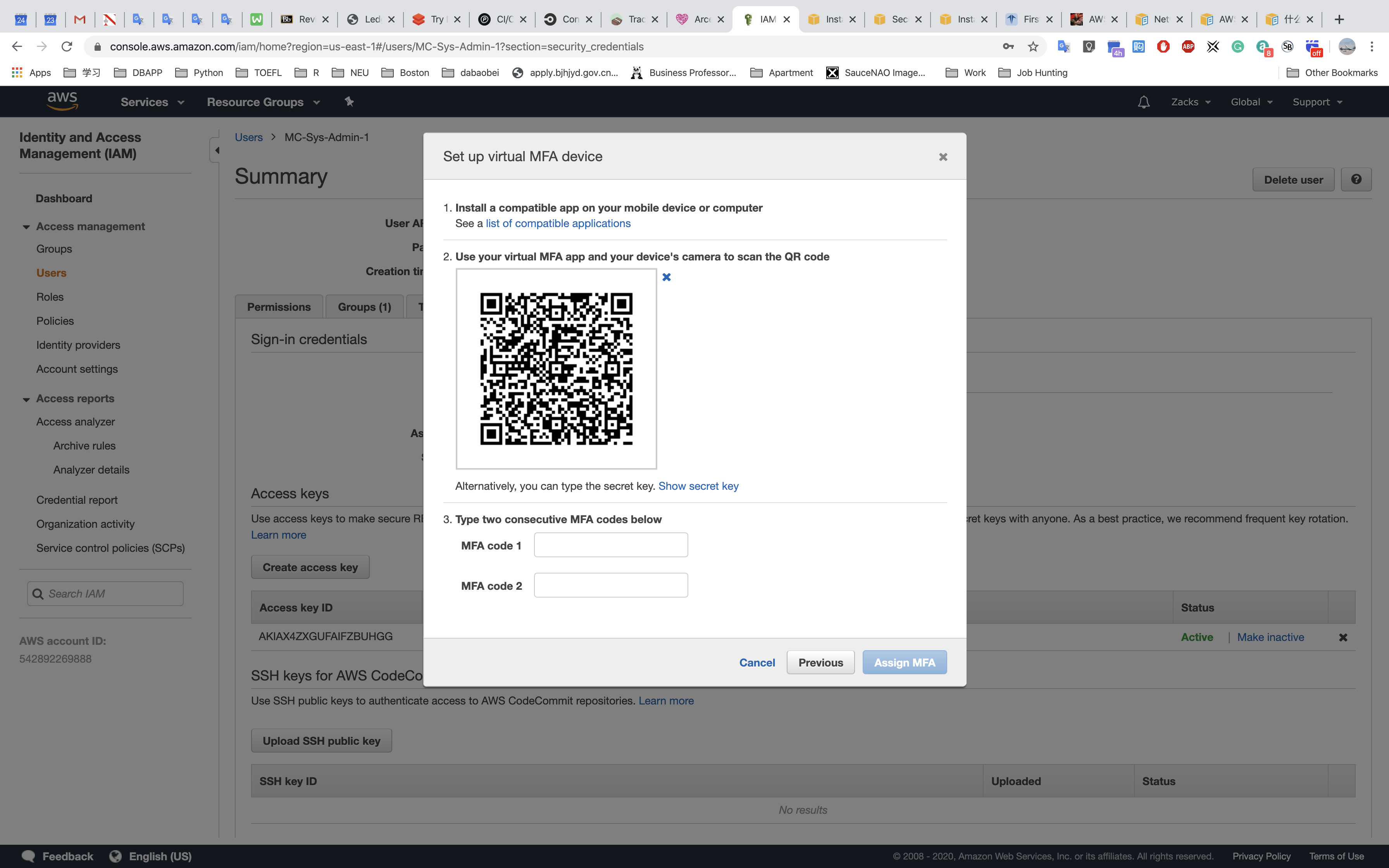
Task: Collapse the Access management section
Action: [x=26, y=227]
